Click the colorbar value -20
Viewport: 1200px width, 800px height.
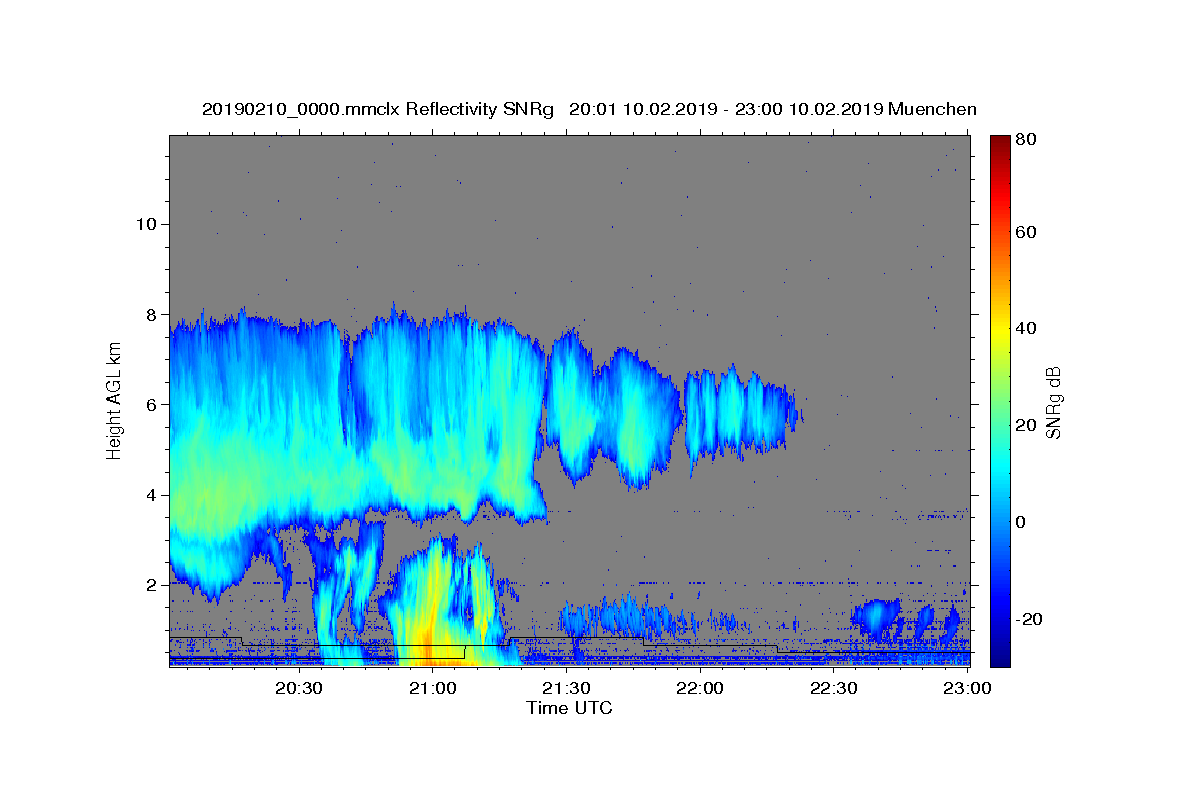pos(1030,619)
